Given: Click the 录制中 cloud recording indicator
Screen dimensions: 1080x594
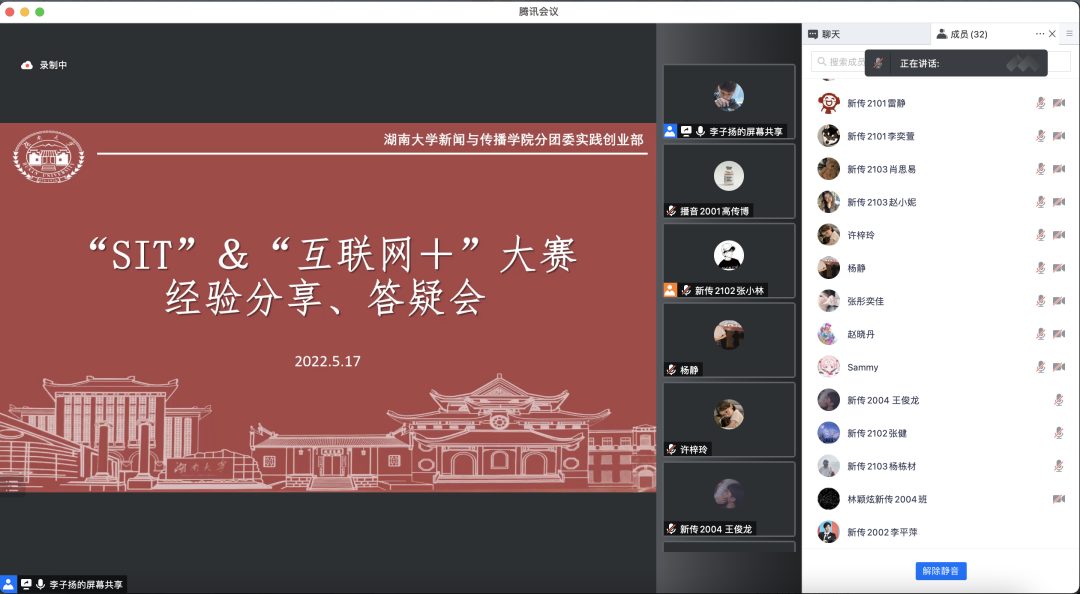Looking at the screenshot, I should pyautogui.click(x=43, y=65).
